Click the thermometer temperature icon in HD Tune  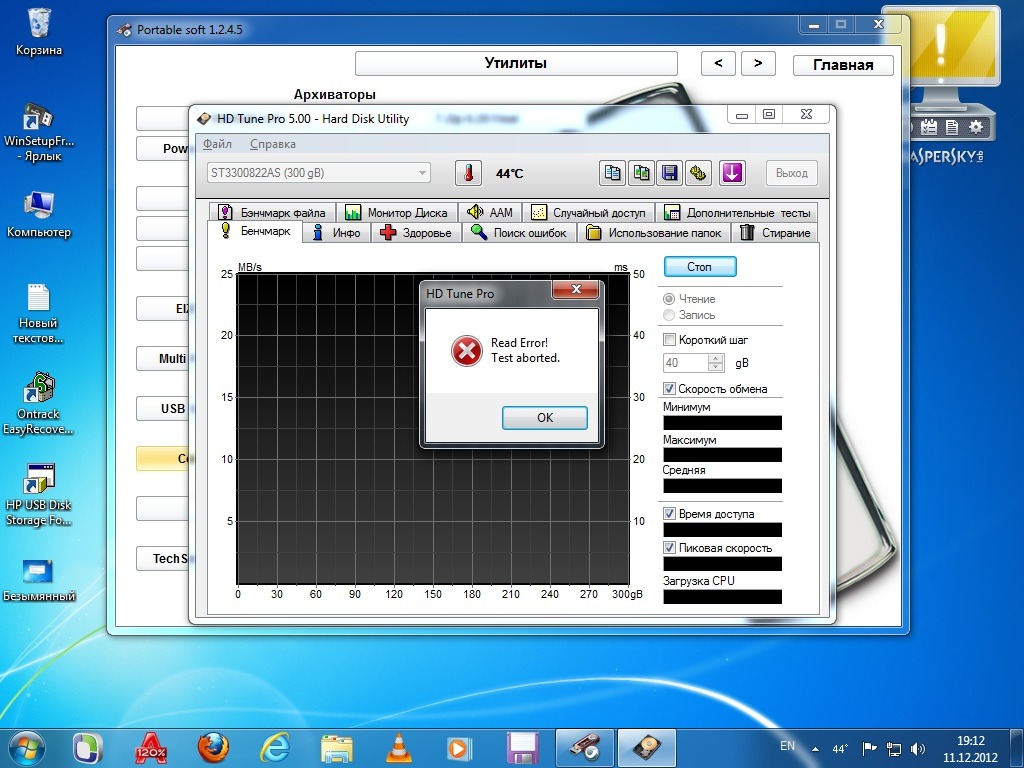pos(468,173)
